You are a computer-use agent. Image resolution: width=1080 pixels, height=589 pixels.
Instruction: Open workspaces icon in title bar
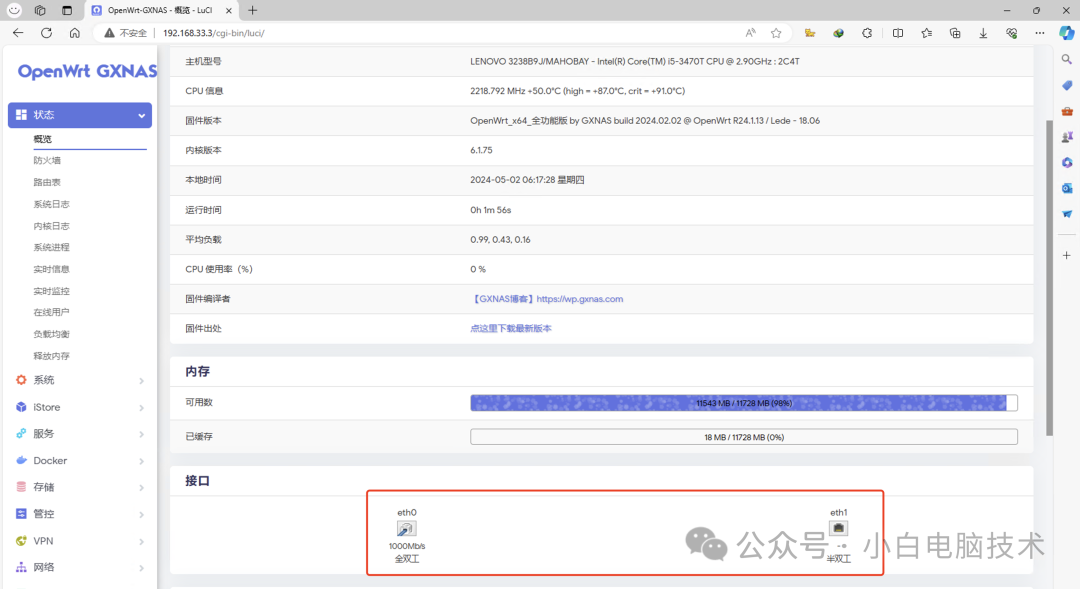(40, 10)
